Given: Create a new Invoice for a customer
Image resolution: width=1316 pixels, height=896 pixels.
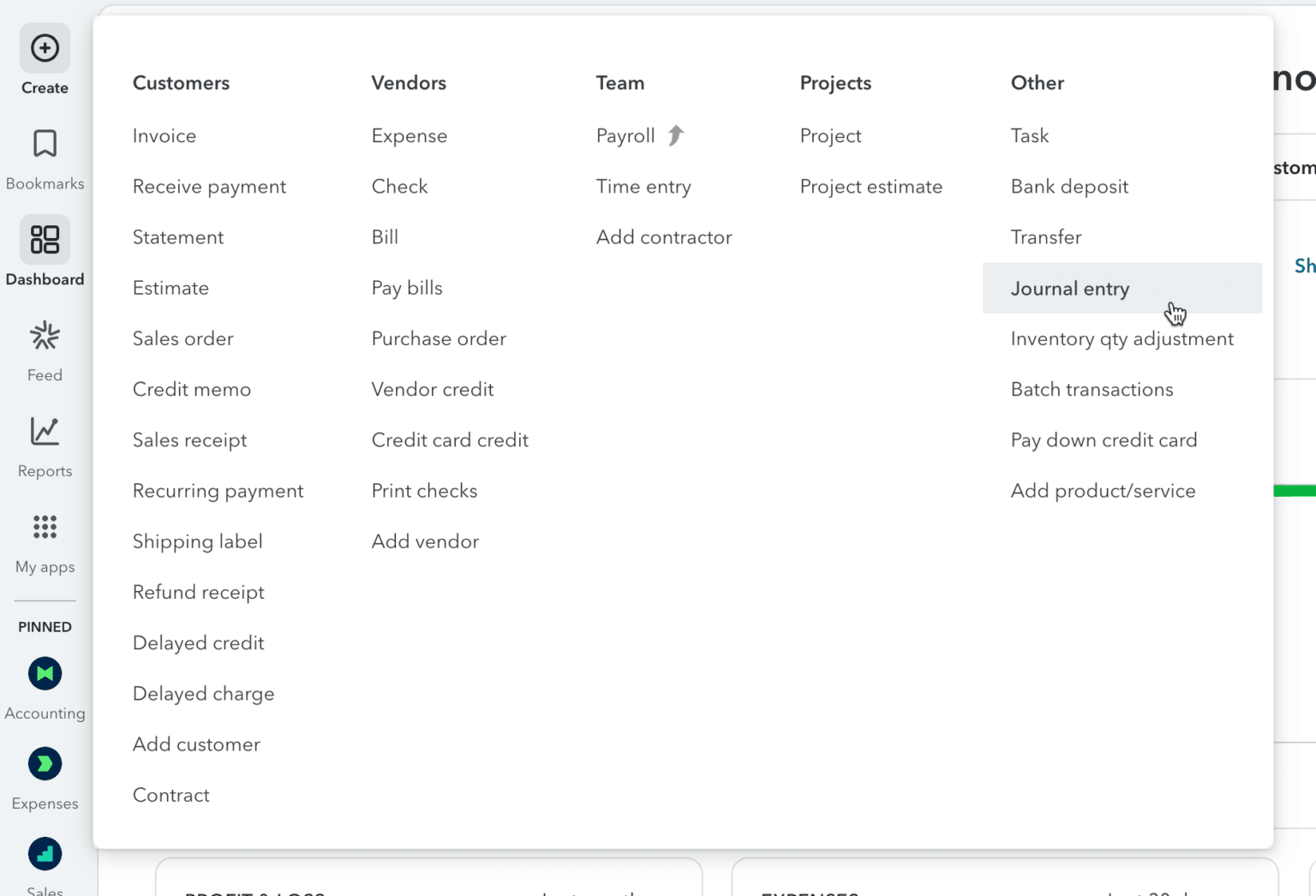Looking at the screenshot, I should (164, 135).
